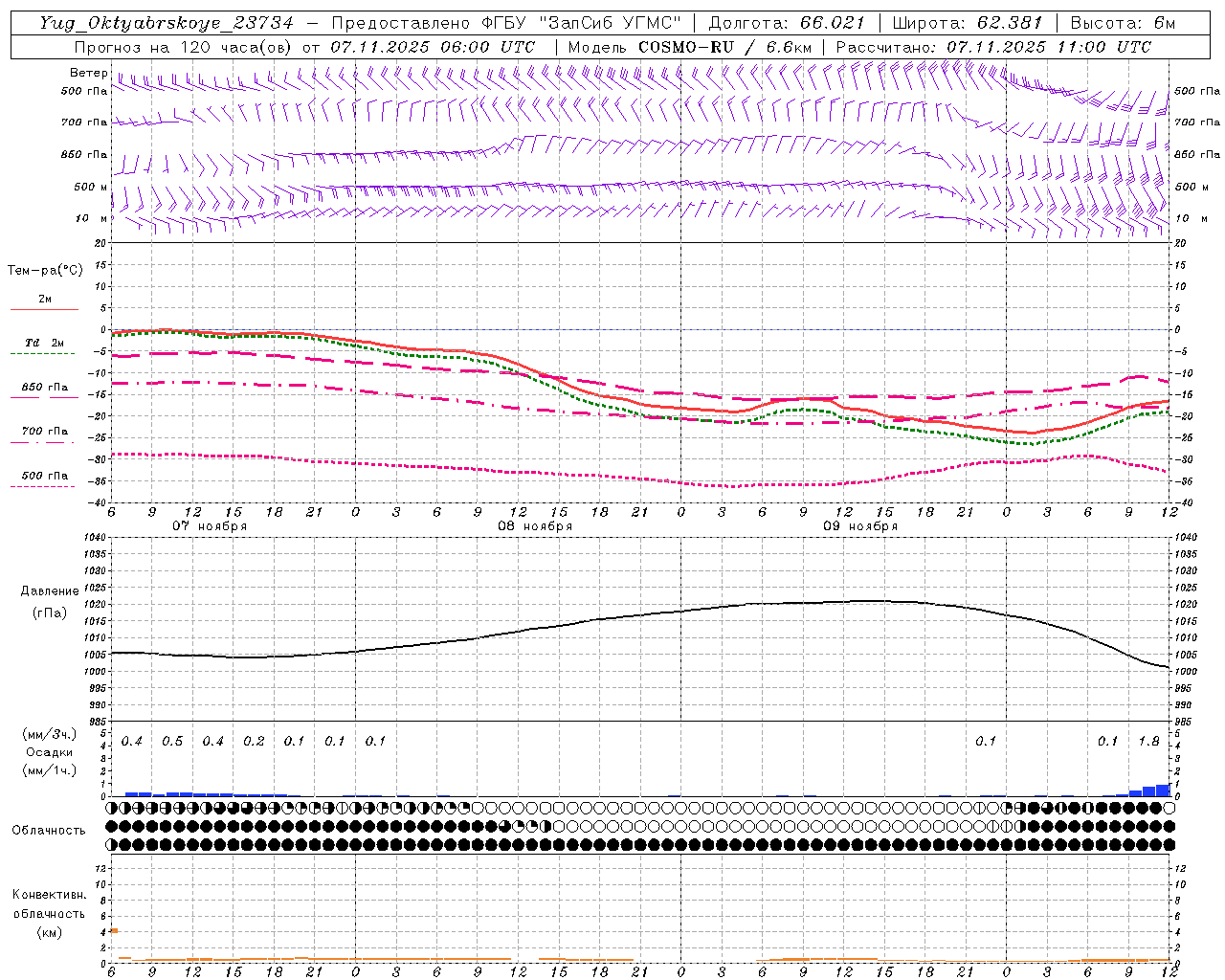The width and height of the screenshot is (1225, 980).
Task: Click the (мм/3ч.) precipitation unit label
Action: click(49, 734)
